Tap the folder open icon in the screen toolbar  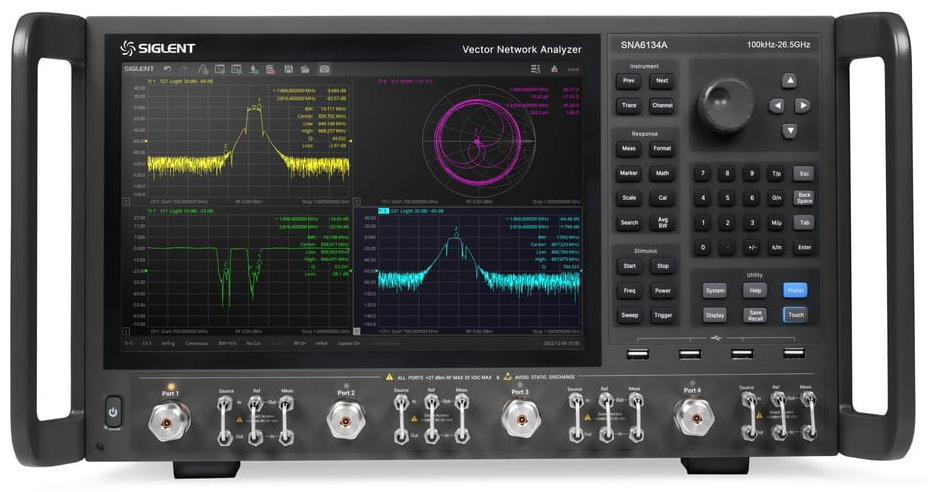305,69
